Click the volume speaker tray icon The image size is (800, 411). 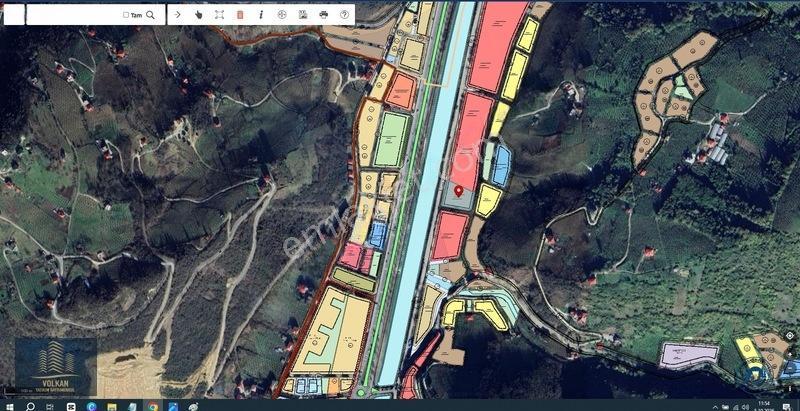[x=745, y=407]
